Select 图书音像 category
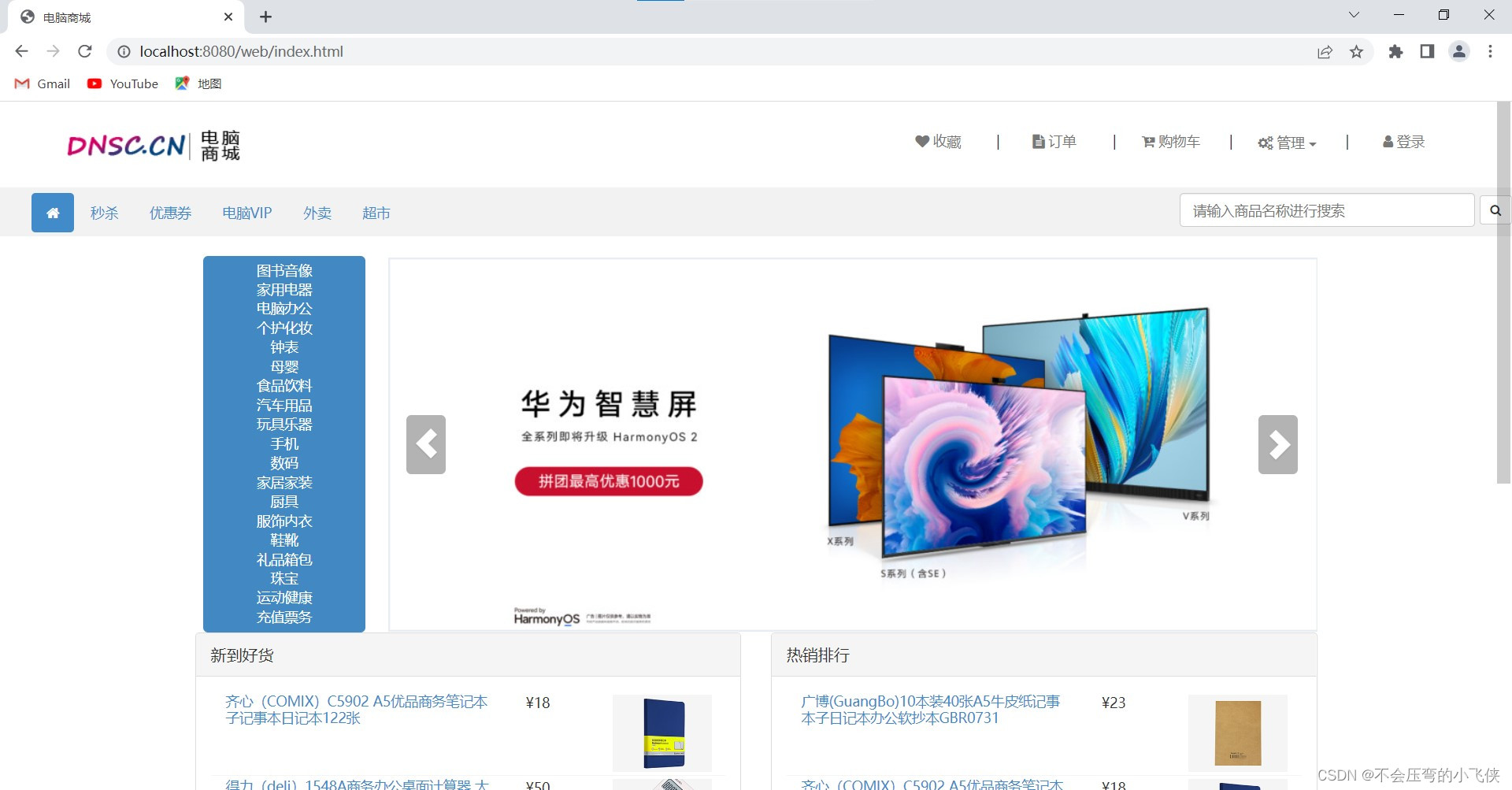 [x=284, y=271]
